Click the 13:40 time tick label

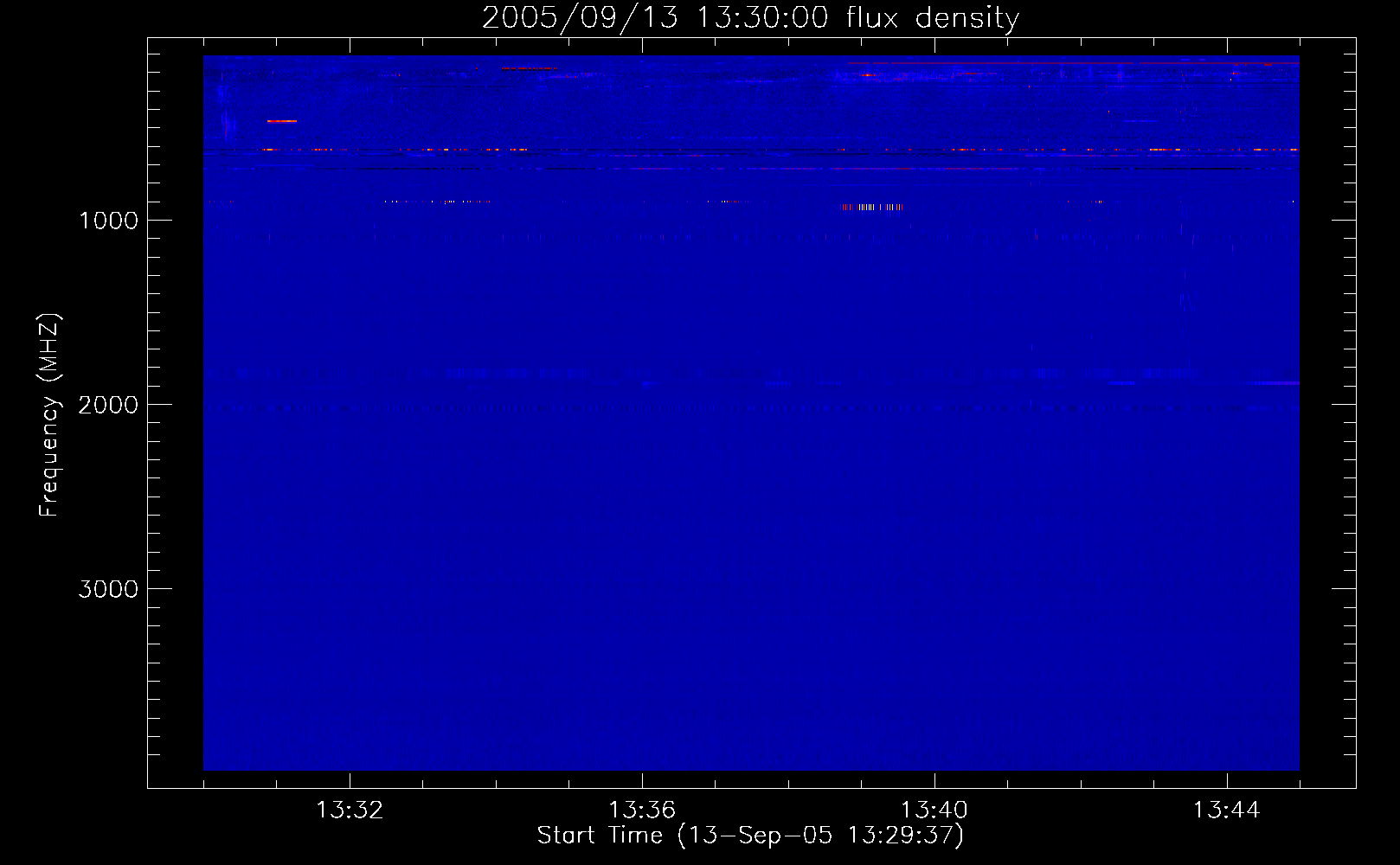point(934,811)
